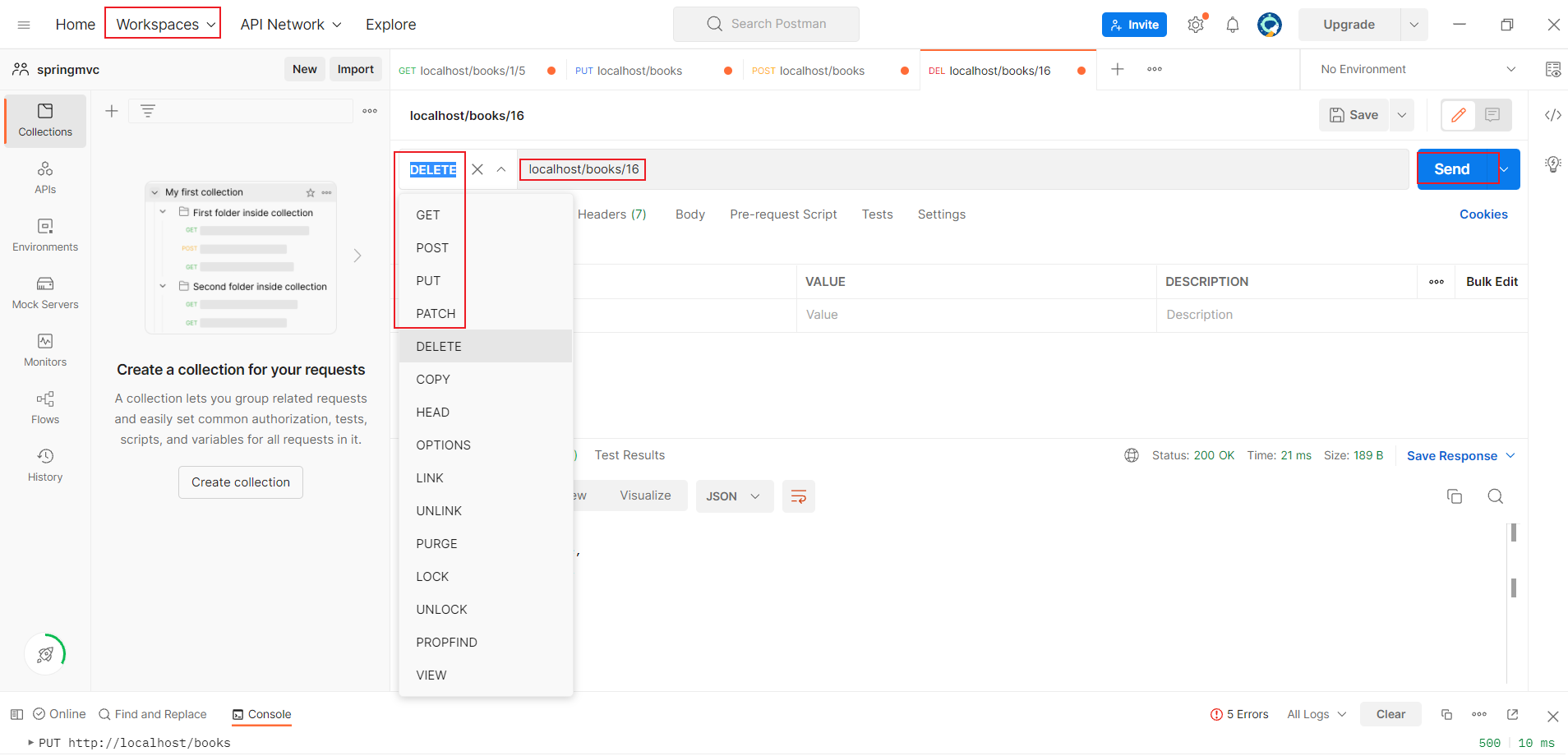Open the tab bar more options ellipsis
1568x756 pixels.
(x=1155, y=69)
